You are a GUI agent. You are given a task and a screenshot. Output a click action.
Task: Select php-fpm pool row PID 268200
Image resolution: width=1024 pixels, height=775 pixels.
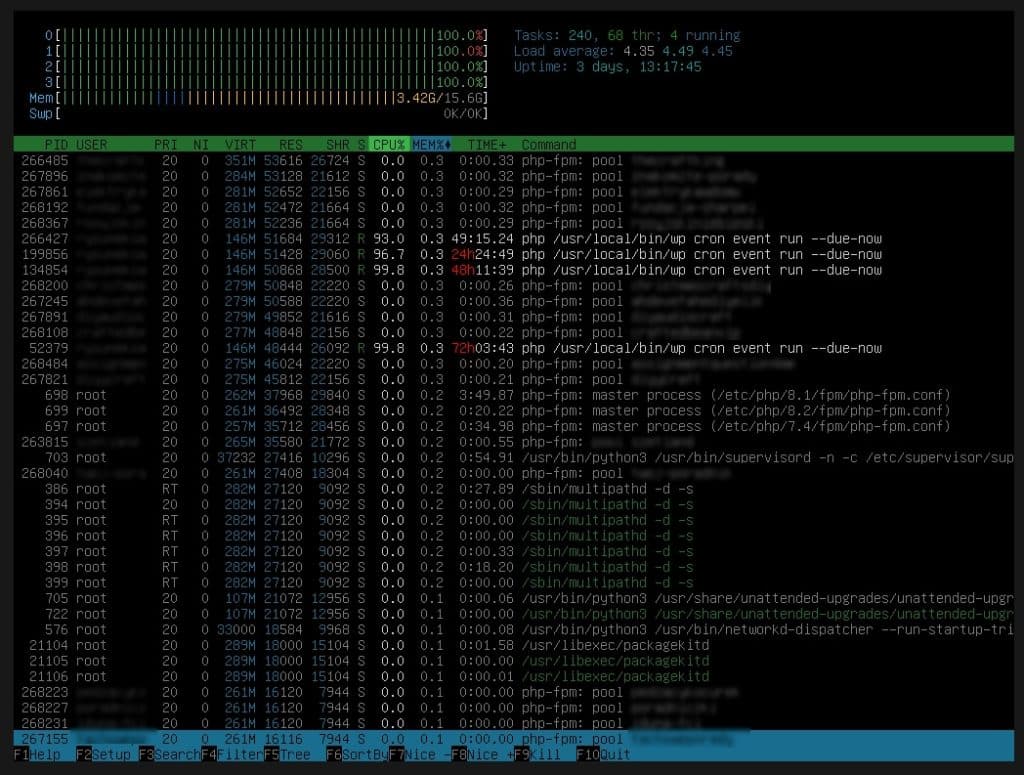tap(513, 285)
